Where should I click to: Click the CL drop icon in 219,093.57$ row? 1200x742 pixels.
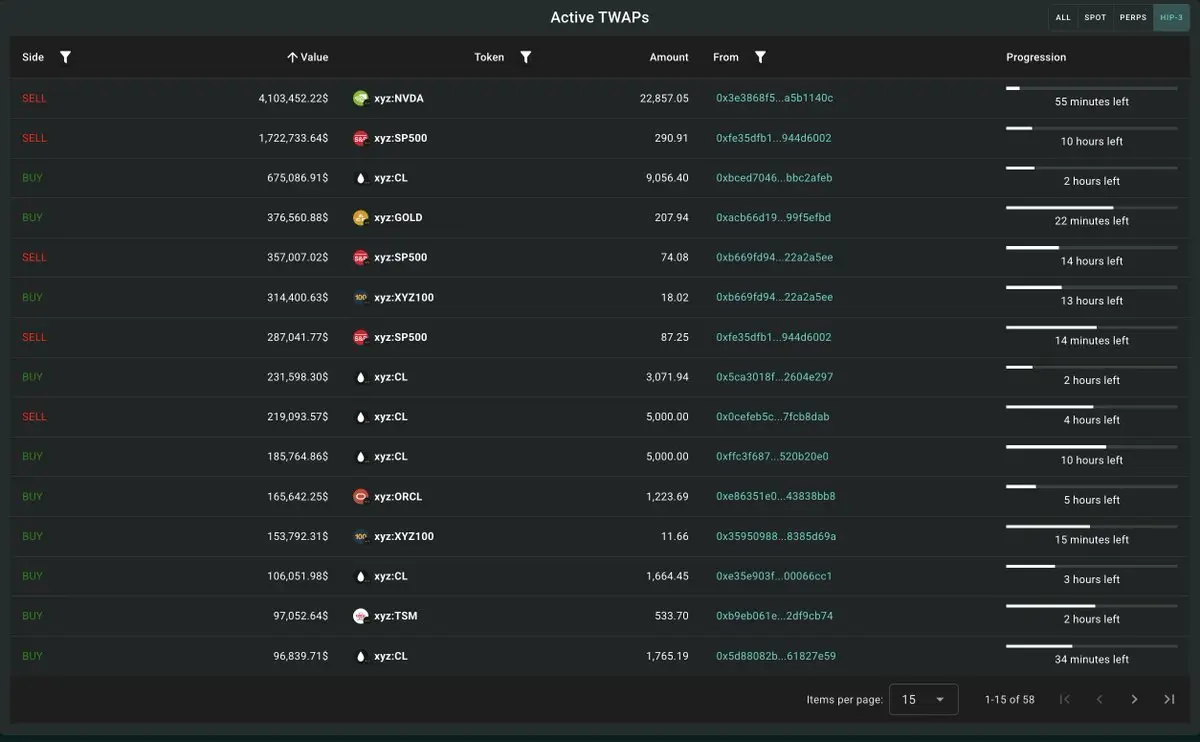[361, 417]
